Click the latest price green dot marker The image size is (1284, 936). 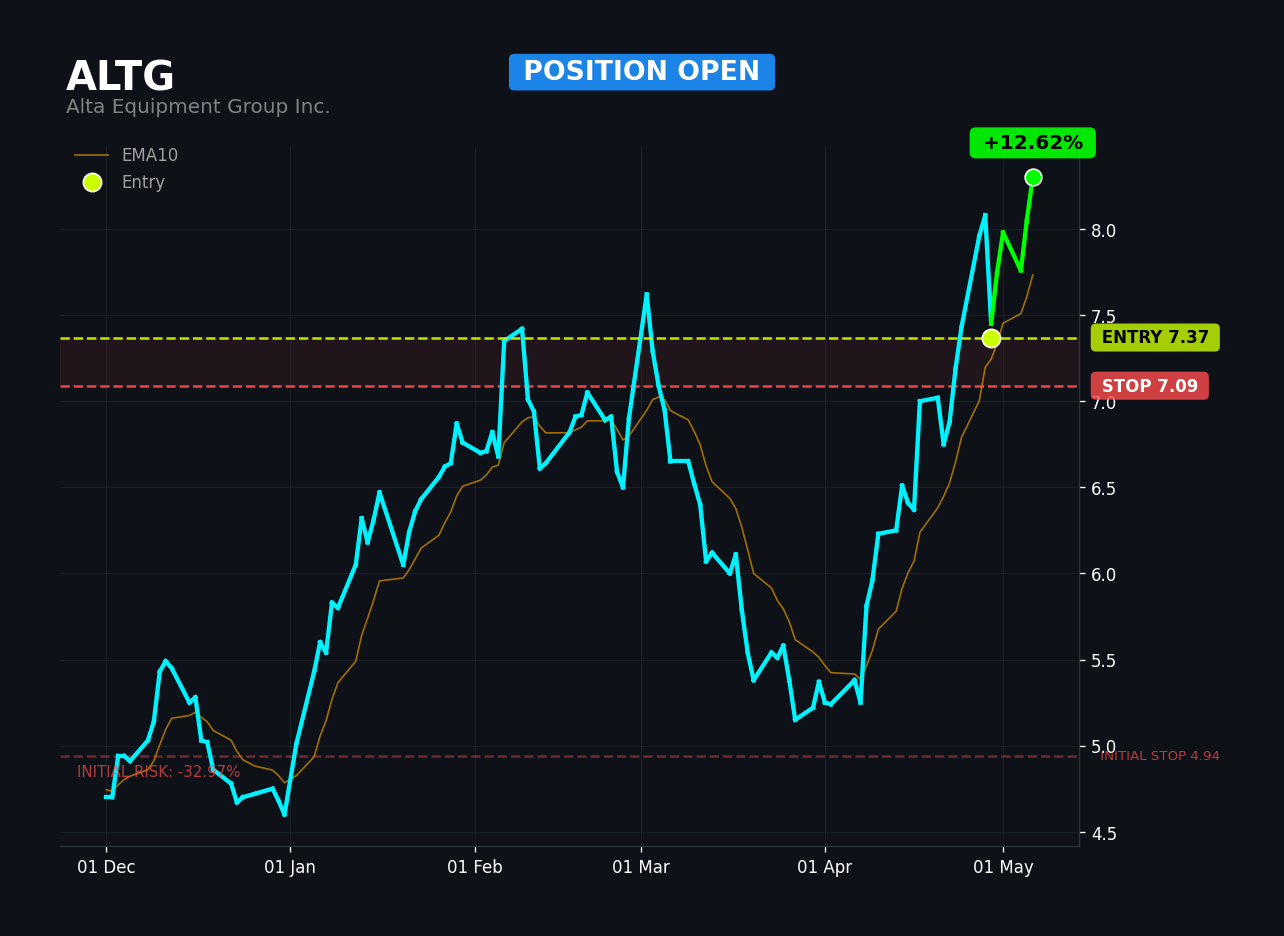point(1033,177)
